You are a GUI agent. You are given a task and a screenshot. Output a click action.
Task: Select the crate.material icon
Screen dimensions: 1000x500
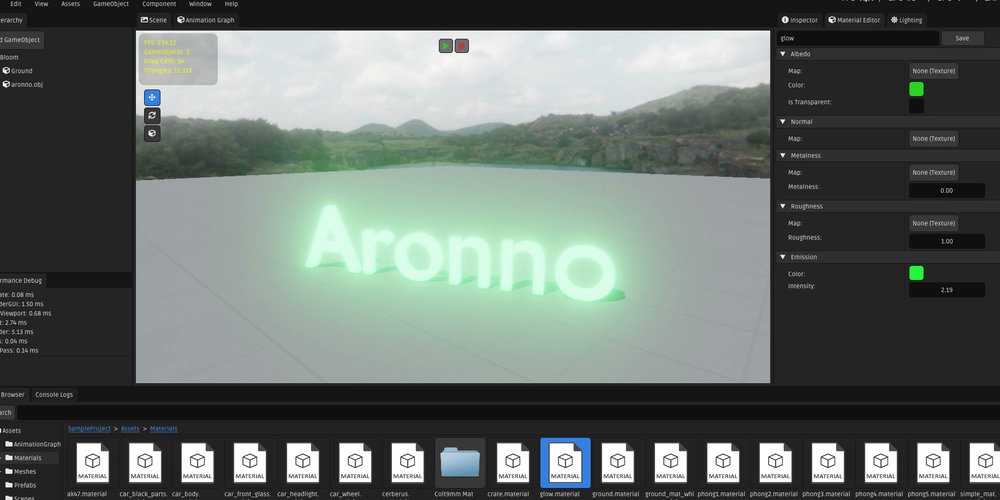[x=513, y=463]
